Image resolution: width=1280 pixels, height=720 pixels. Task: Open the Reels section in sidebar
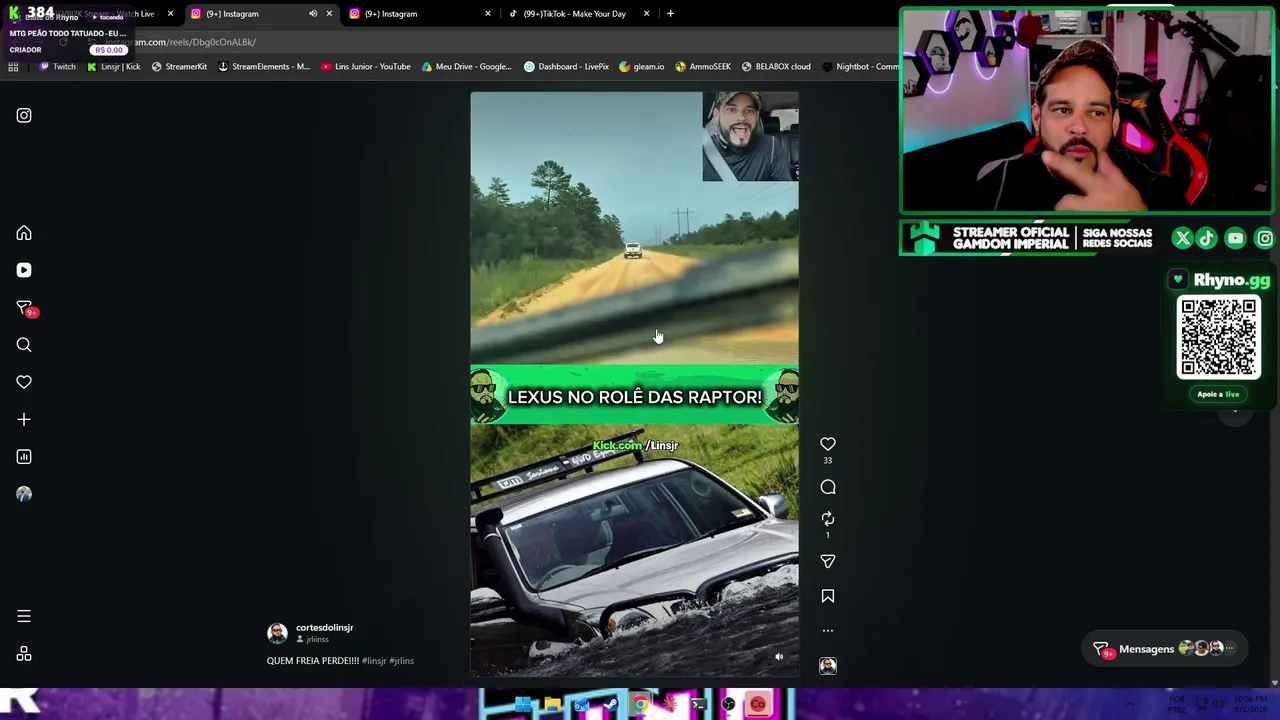click(x=24, y=270)
